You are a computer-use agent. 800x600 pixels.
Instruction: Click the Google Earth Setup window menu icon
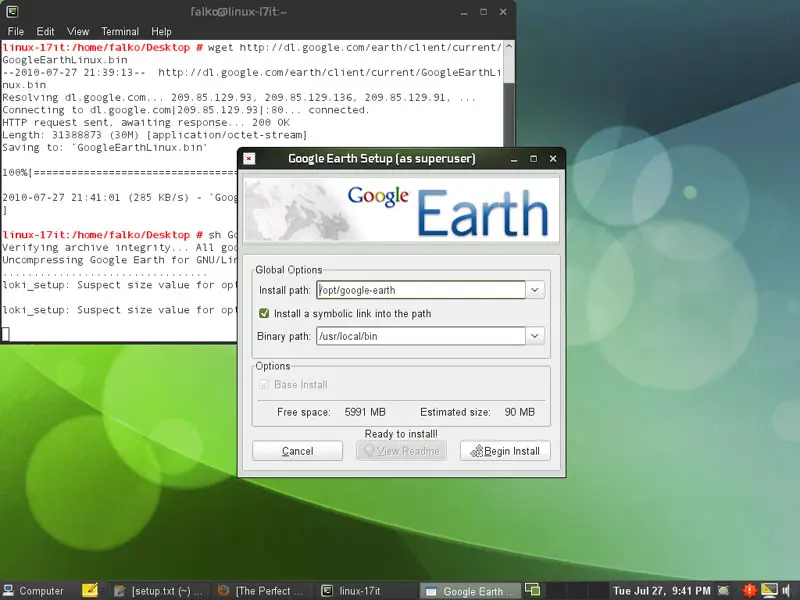click(249, 159)
